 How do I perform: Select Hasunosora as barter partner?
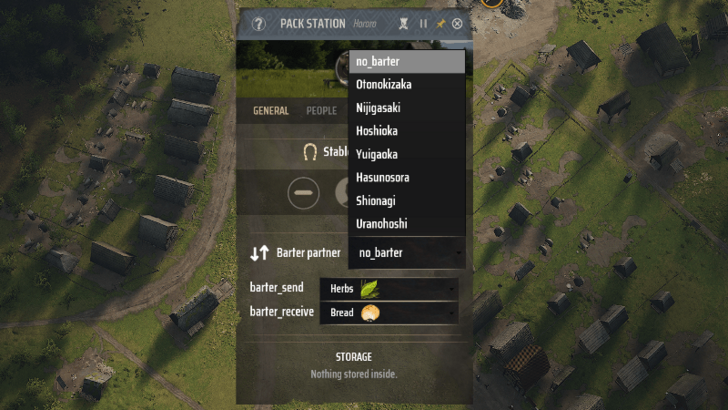407,177
